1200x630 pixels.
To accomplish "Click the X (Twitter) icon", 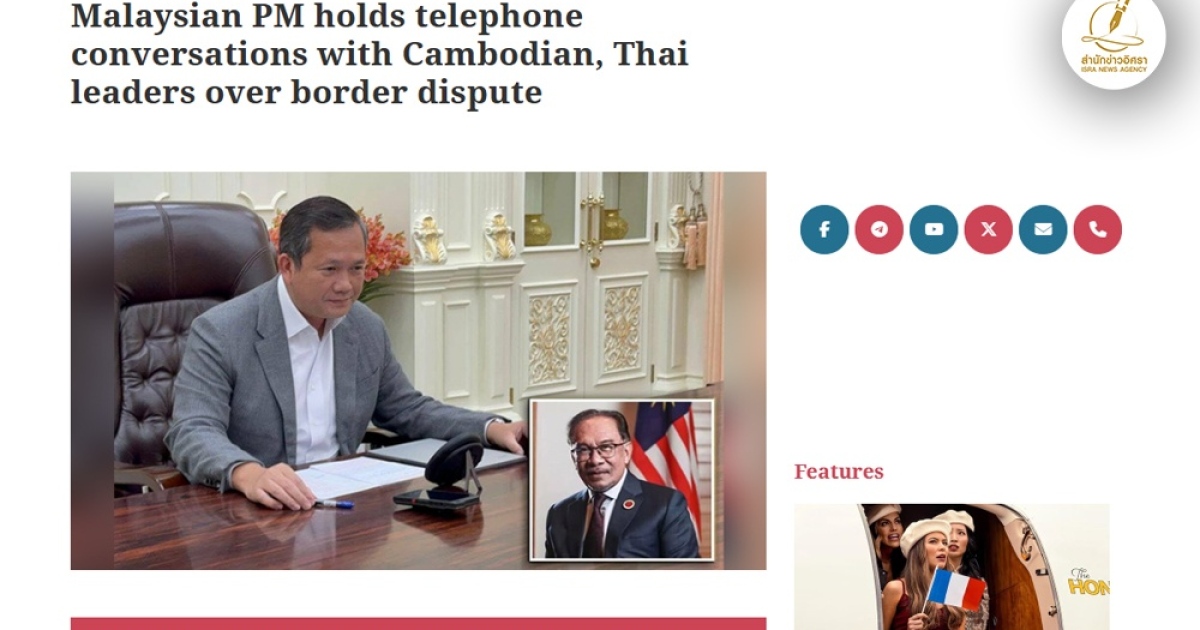I will tap(988, 229).
